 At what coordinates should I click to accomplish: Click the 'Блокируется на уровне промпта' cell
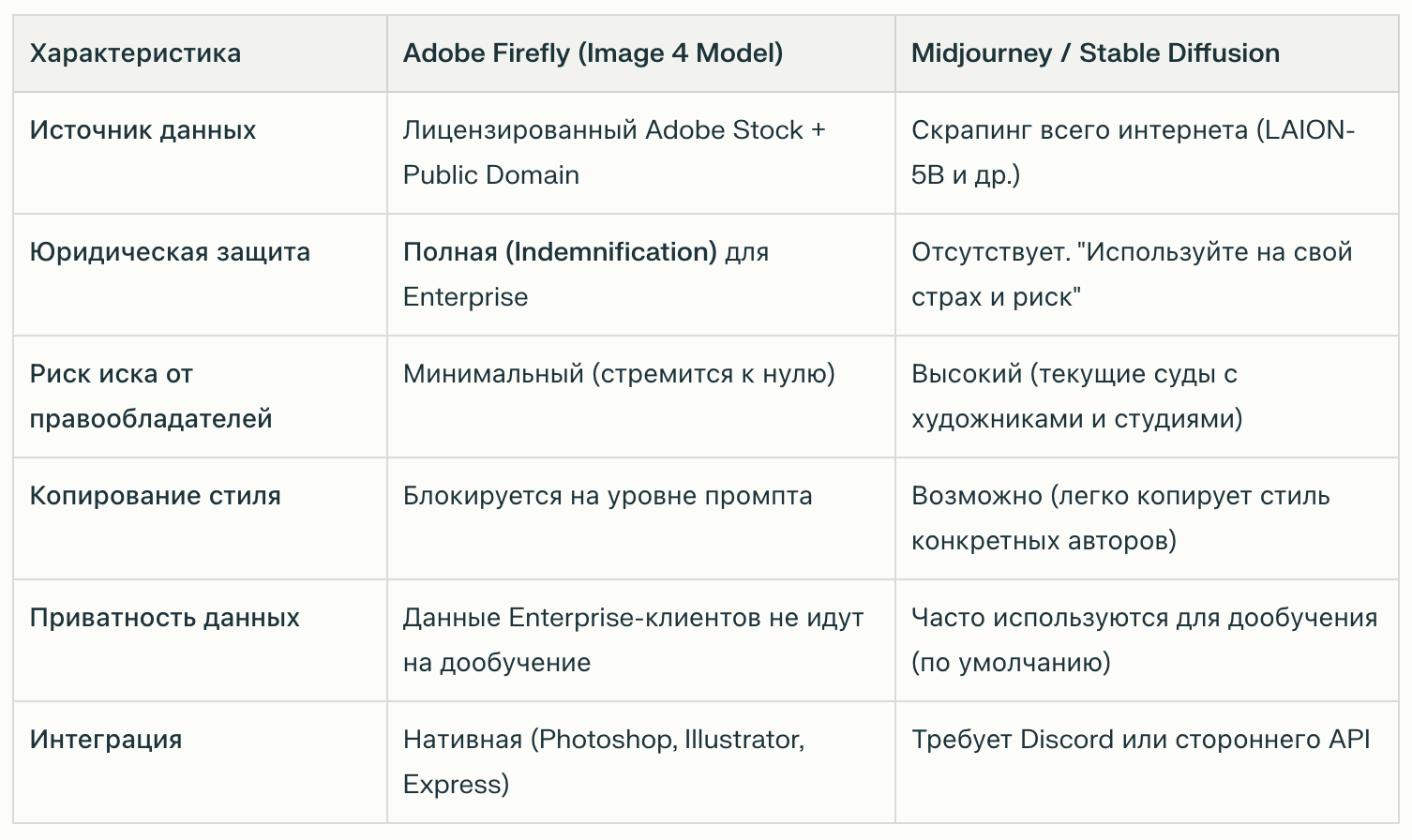click(x=608, y=496)
